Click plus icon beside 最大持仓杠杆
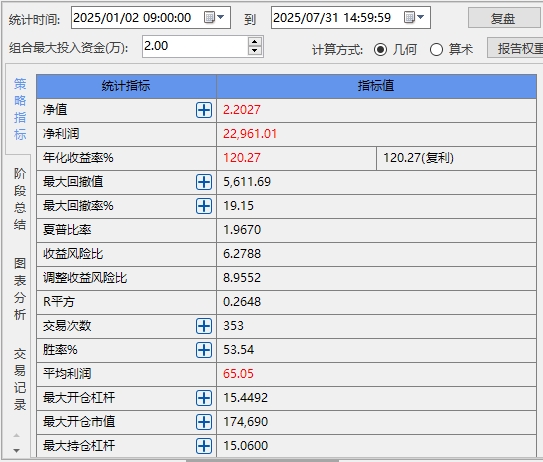 204,446
